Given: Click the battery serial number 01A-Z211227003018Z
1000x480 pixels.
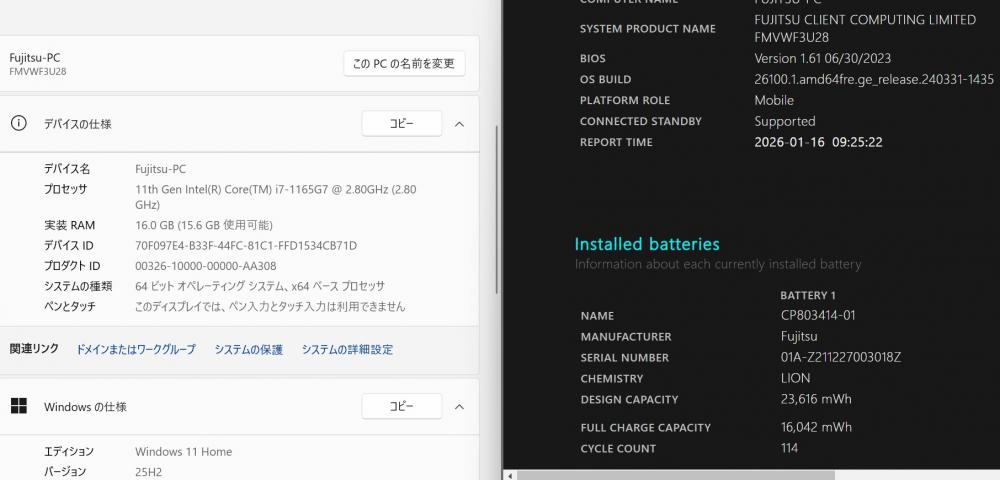Looking at the screenshot, I should [841, 357].
